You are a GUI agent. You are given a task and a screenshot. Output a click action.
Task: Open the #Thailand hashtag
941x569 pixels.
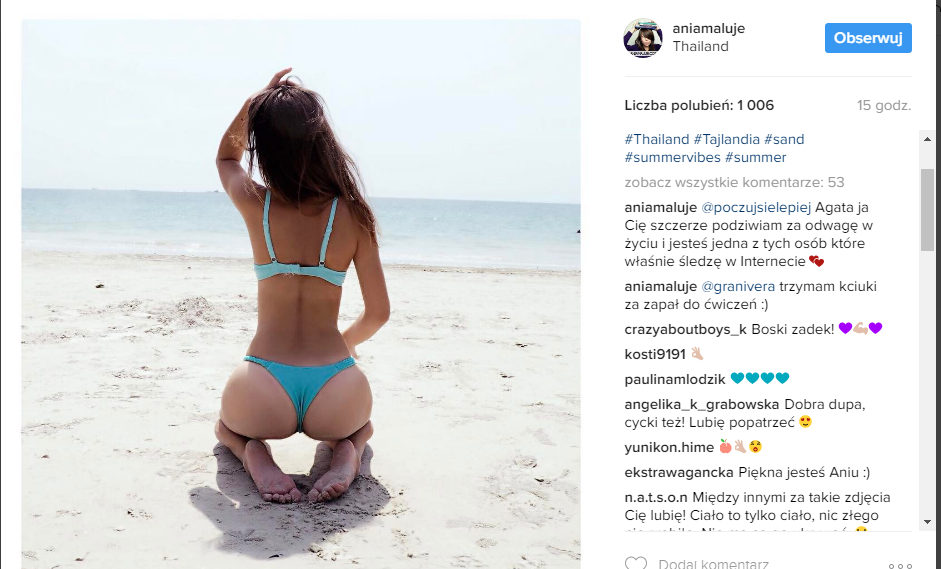pyautogui.click(x=657, y=139)
